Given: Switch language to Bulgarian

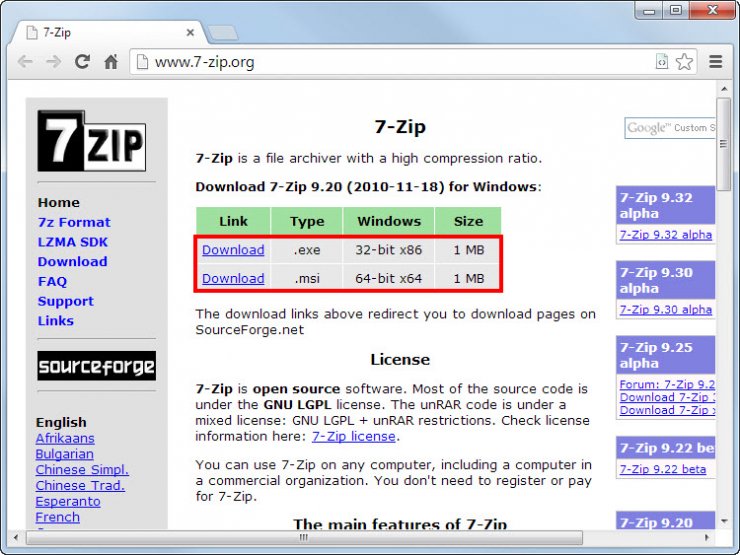Looking at the screenshot, I should point(65,454).
